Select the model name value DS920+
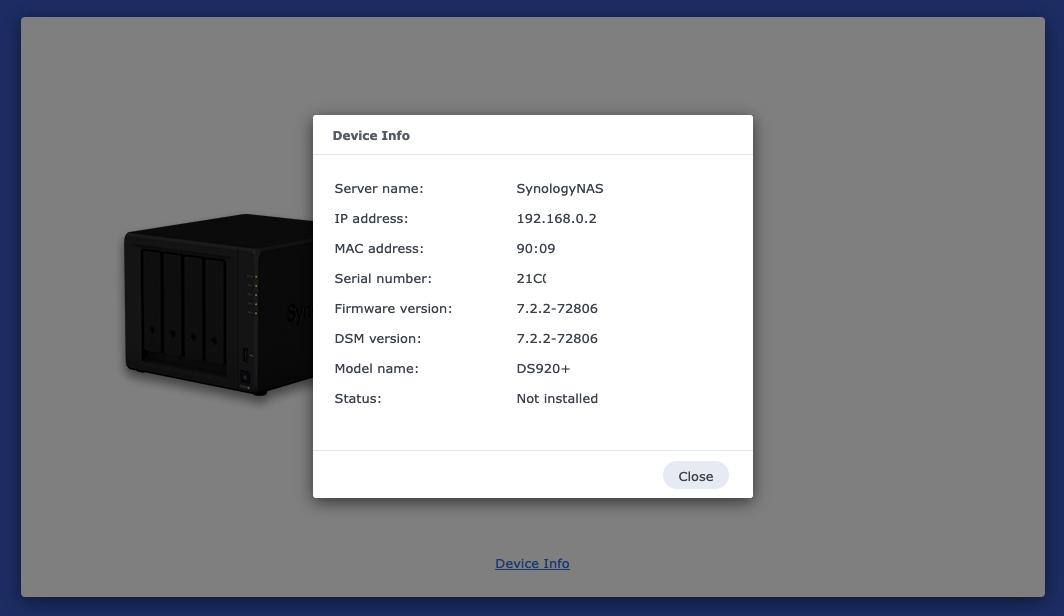Screen dimensions: 1064x616 (x=543, y=368)
